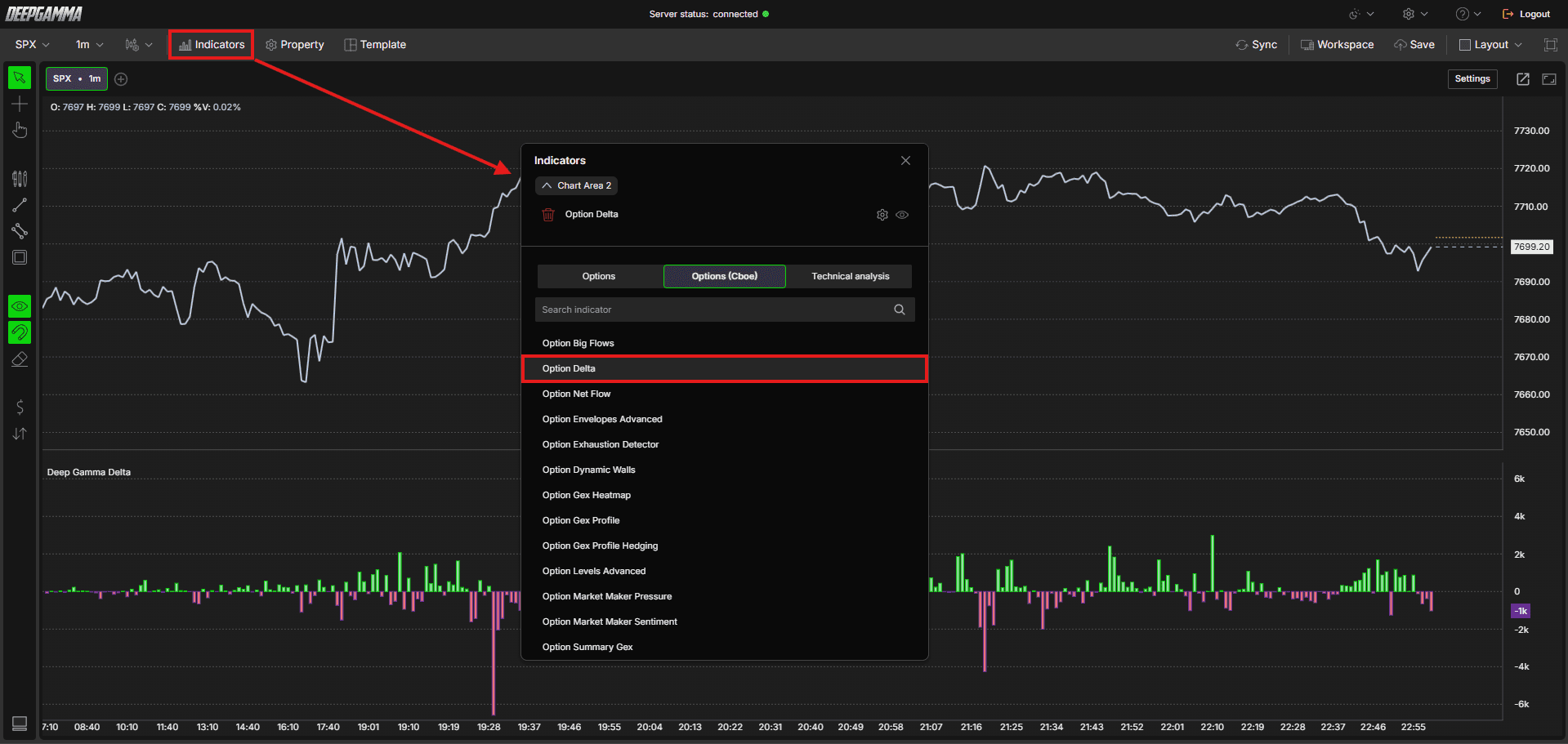Click the Logout link

[x=1526, y=14]
